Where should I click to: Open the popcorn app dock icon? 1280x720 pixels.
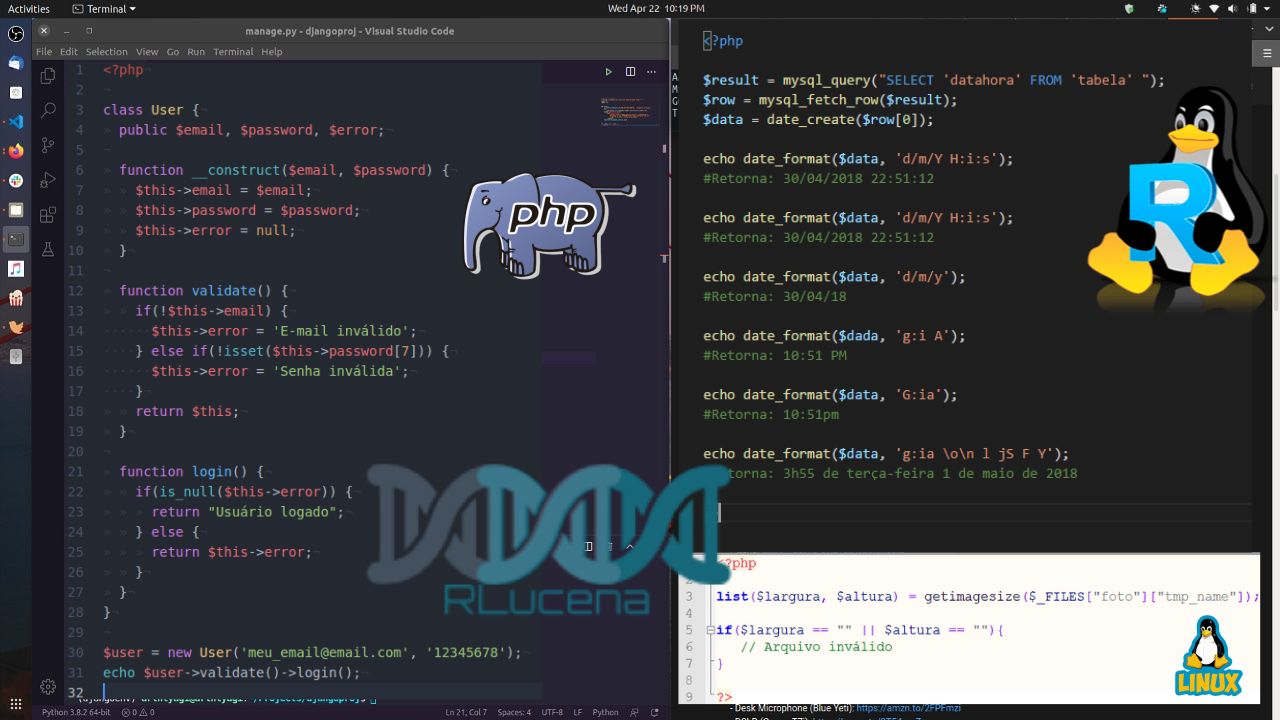click(16, 298)
